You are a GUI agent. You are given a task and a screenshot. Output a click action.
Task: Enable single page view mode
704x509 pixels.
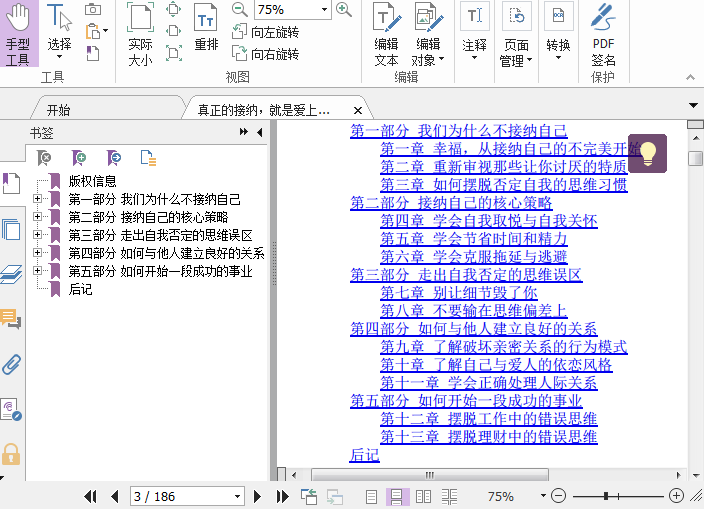point(371,496)
